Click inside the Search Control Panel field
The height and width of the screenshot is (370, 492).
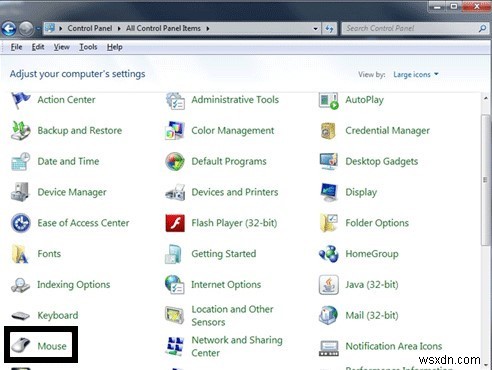click(x=411, y=29)
